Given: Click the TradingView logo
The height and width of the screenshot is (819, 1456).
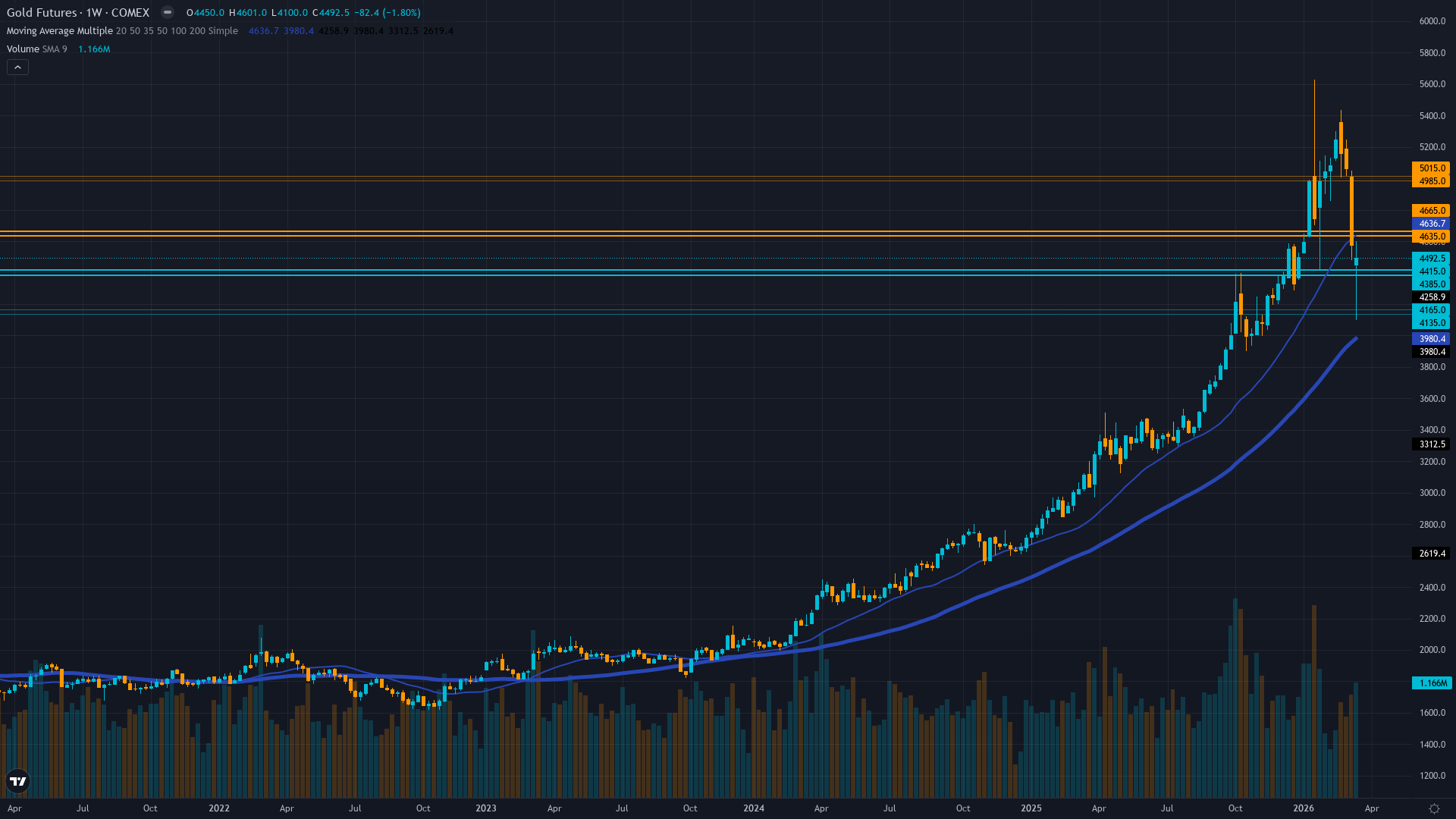Looking at the screenshot, I should click(17, 780).
